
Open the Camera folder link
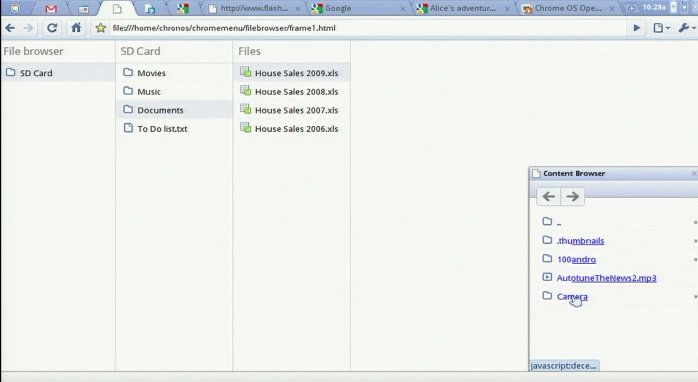click(572, 297)
